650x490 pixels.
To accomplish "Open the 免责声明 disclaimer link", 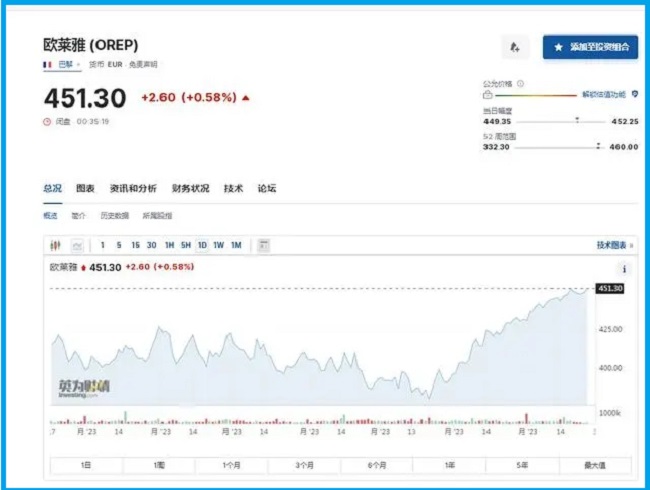I will pyautogui.click(x=143, y=64).
